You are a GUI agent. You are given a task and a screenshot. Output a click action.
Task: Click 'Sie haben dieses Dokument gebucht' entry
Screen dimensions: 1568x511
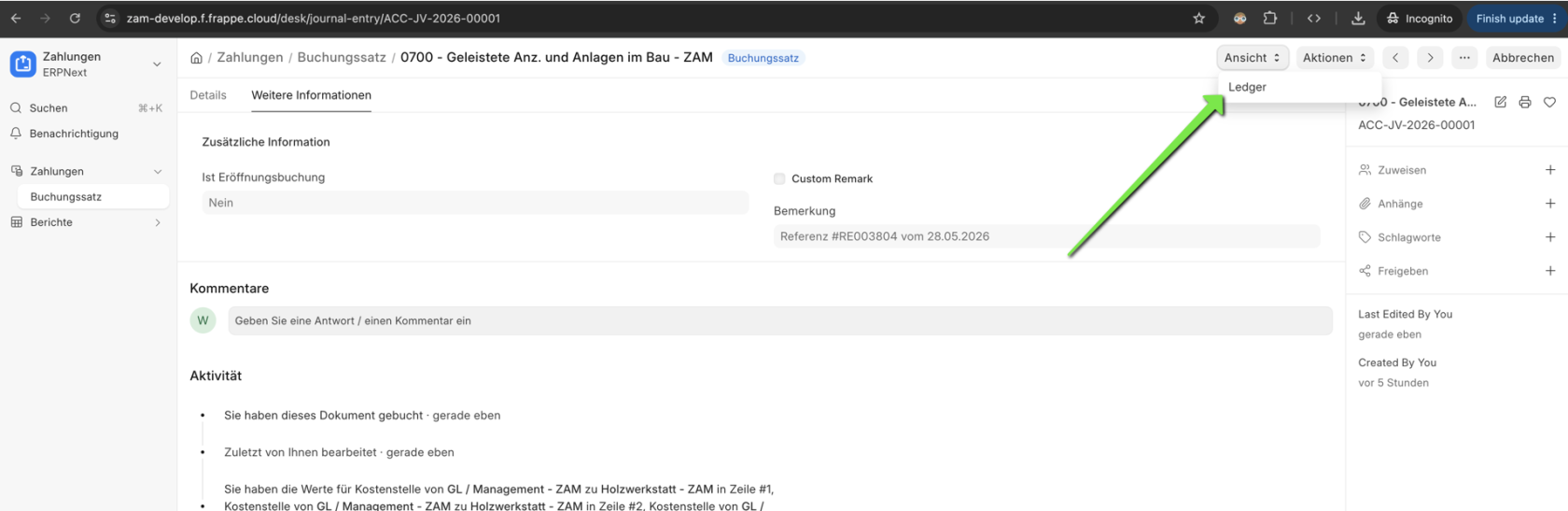pos(362,416)
